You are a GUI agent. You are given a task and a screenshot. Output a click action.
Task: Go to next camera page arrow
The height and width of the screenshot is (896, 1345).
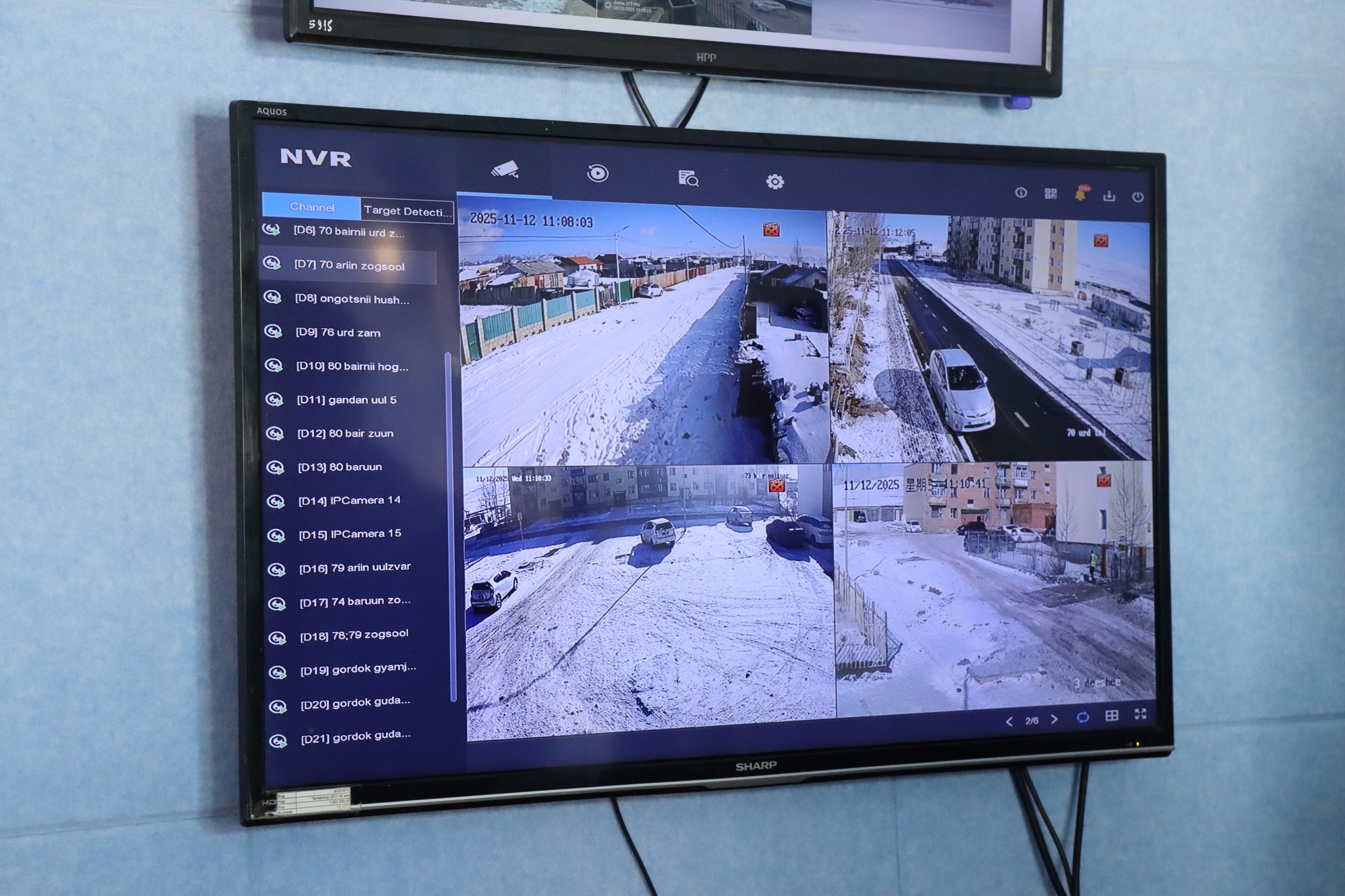click(x=1055, y=719)
